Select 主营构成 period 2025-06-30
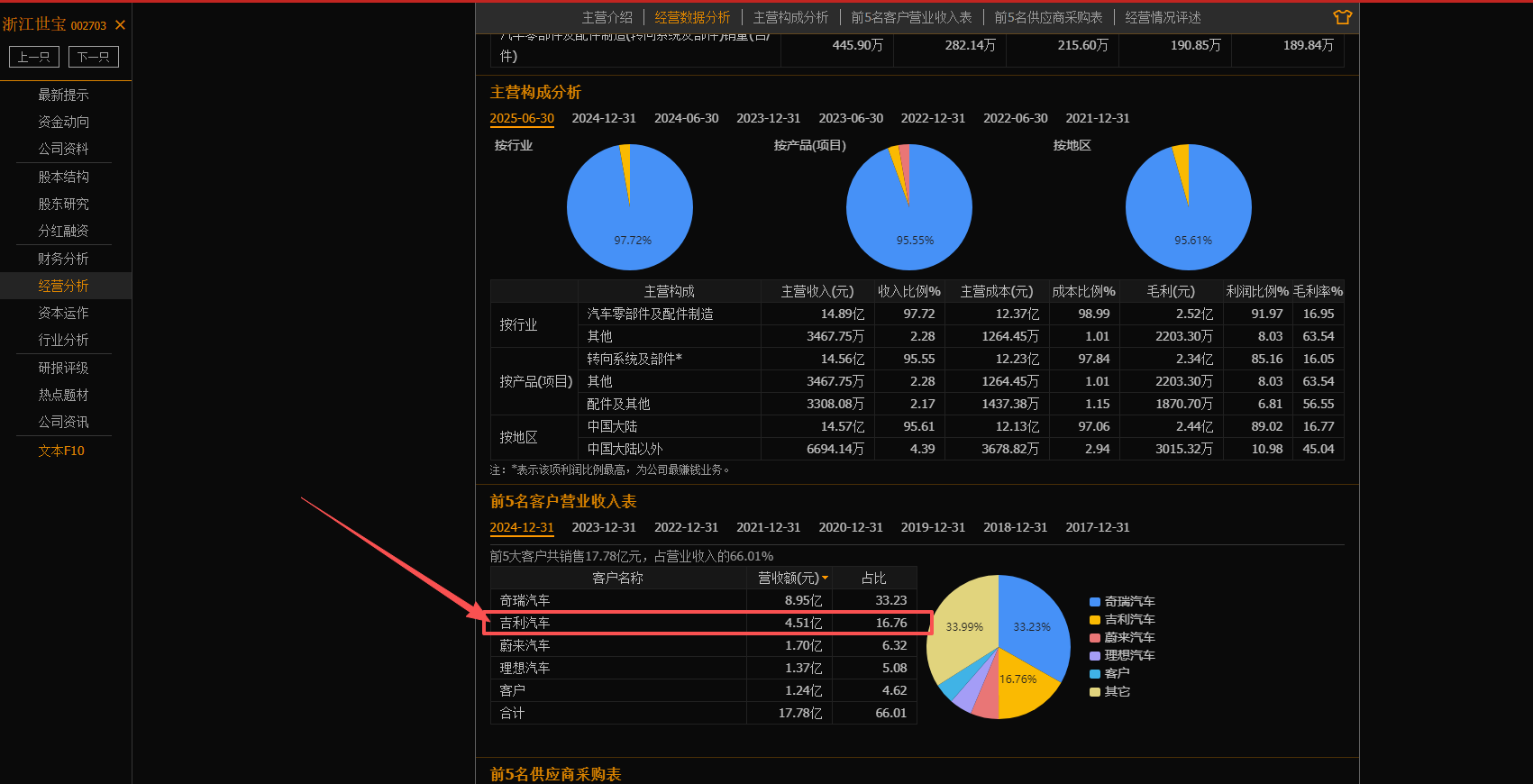Viewport: 1533px width, 784px height. 522,118
